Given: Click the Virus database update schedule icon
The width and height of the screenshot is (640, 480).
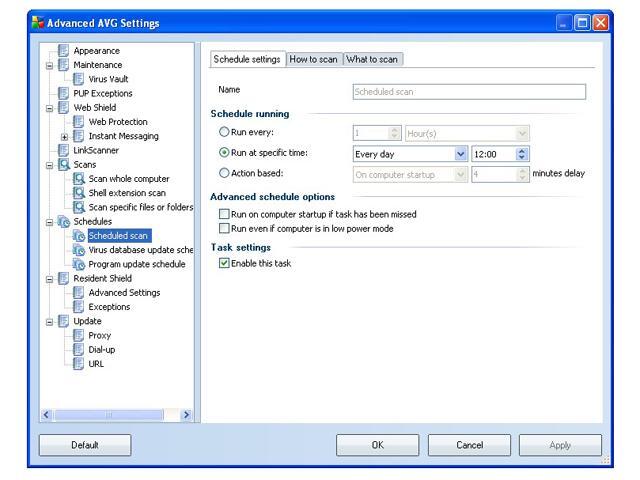Looking at the screenshot, I should click(79, 250).
